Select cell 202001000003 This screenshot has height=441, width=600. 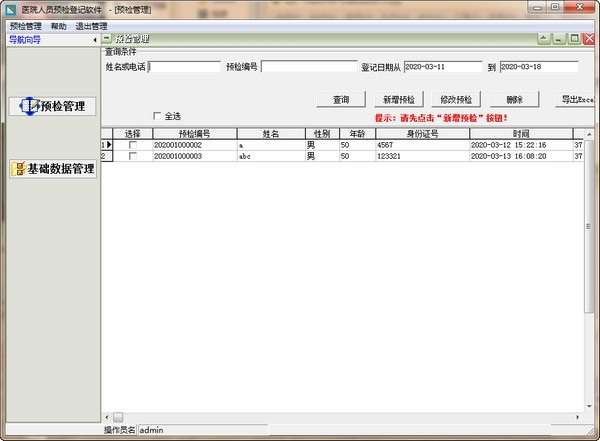[x=195, y=156]
